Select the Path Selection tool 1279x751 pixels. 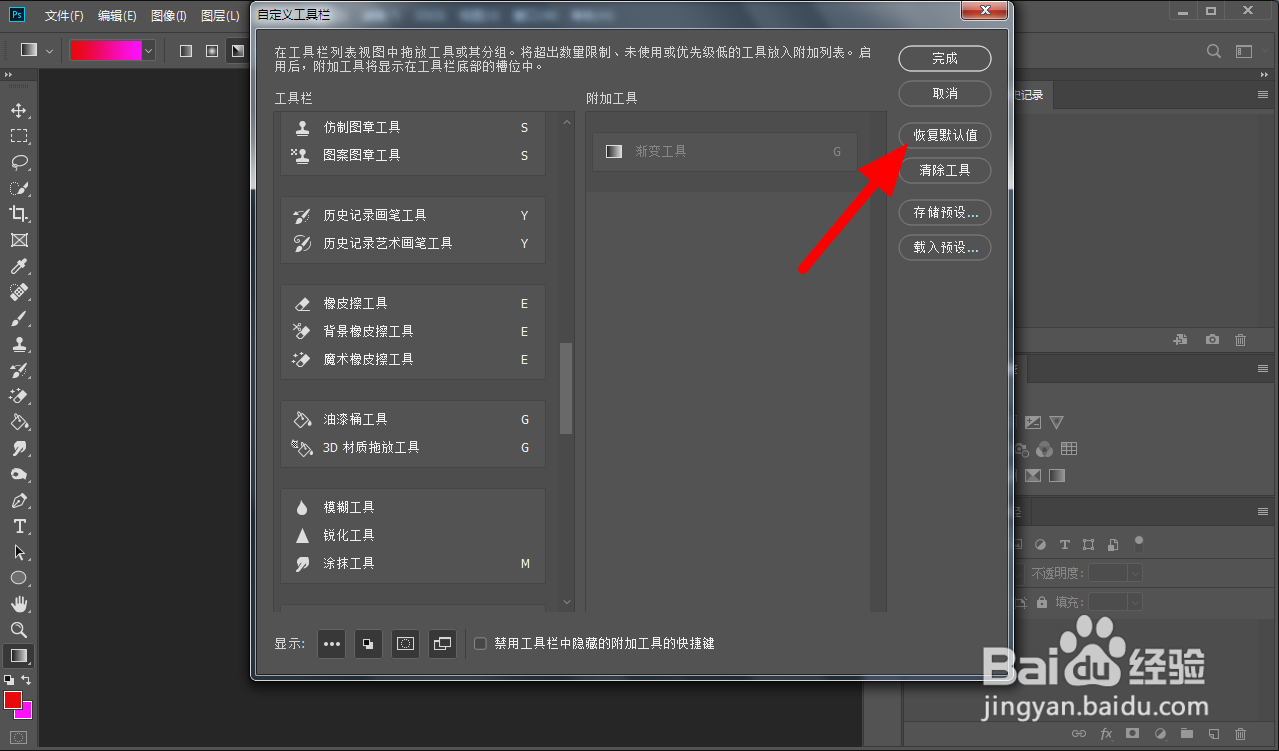click(x=19, y=552)
